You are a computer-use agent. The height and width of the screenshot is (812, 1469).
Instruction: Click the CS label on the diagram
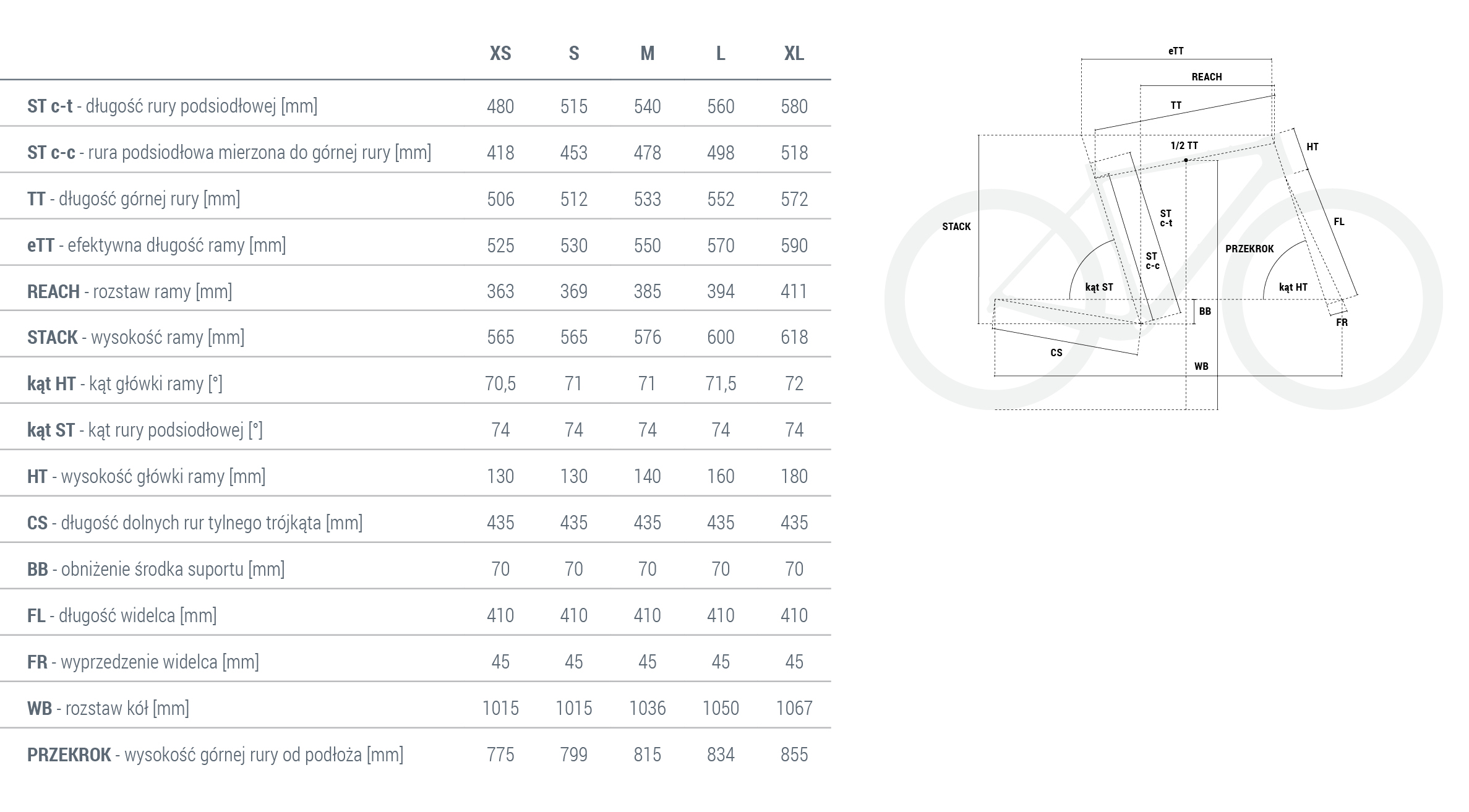1056,353
